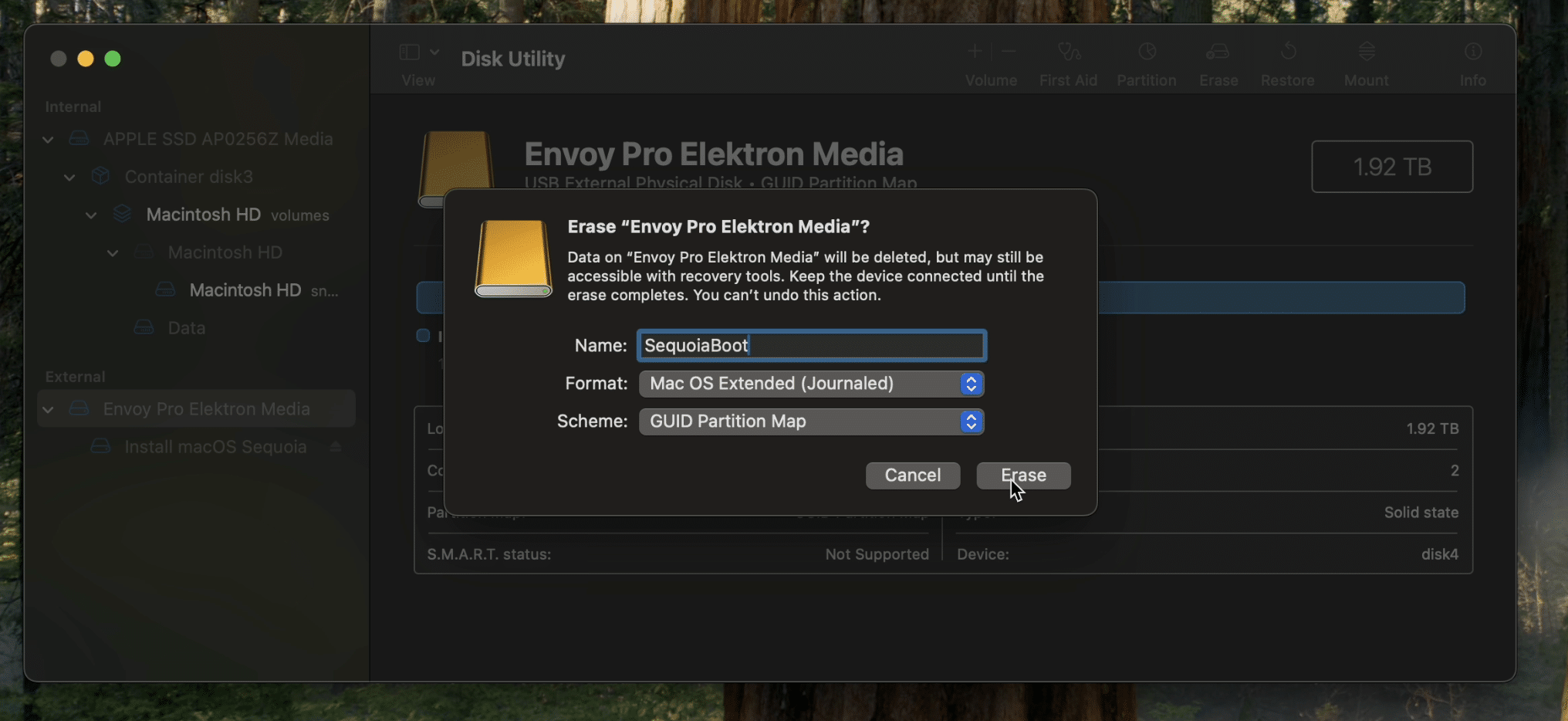This screenshot has height=721, width=1568.
Task: Open the Info toolbar icon
Action: click(1472, 52)
